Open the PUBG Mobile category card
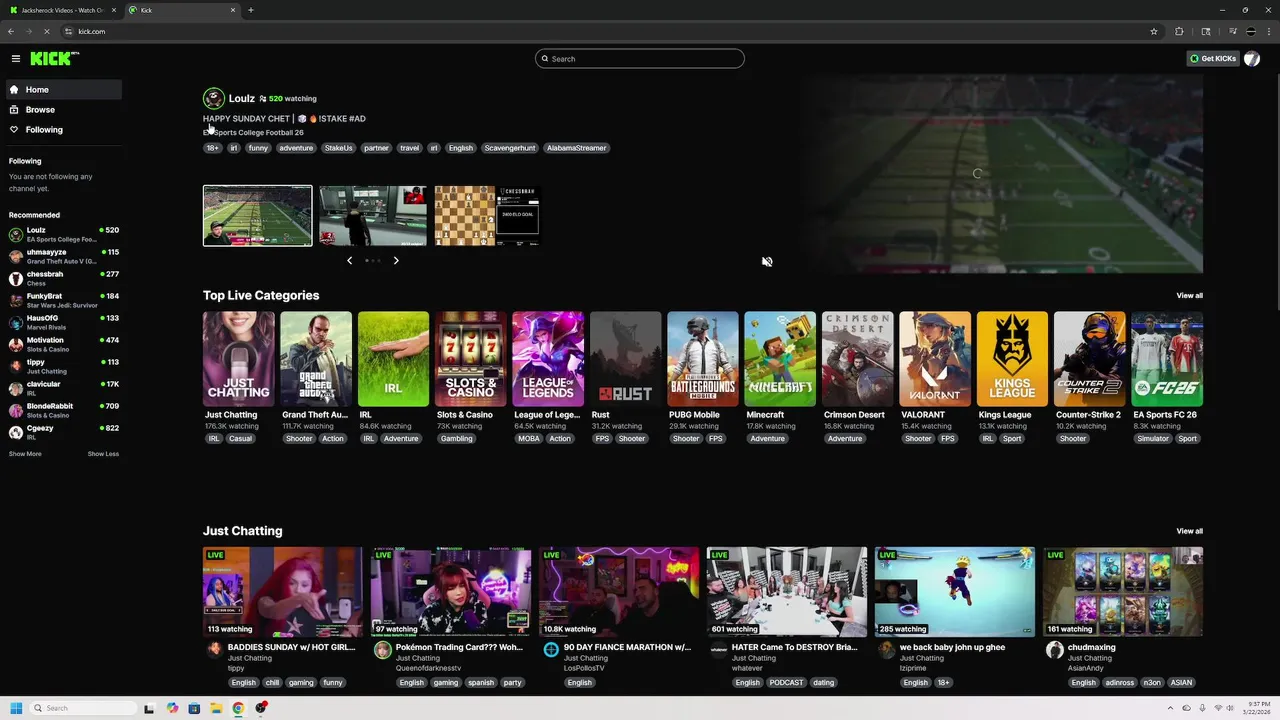Image resolution: width=1280 pixels, height=720 pixels. pyautogui.click(x=703, y=359)
